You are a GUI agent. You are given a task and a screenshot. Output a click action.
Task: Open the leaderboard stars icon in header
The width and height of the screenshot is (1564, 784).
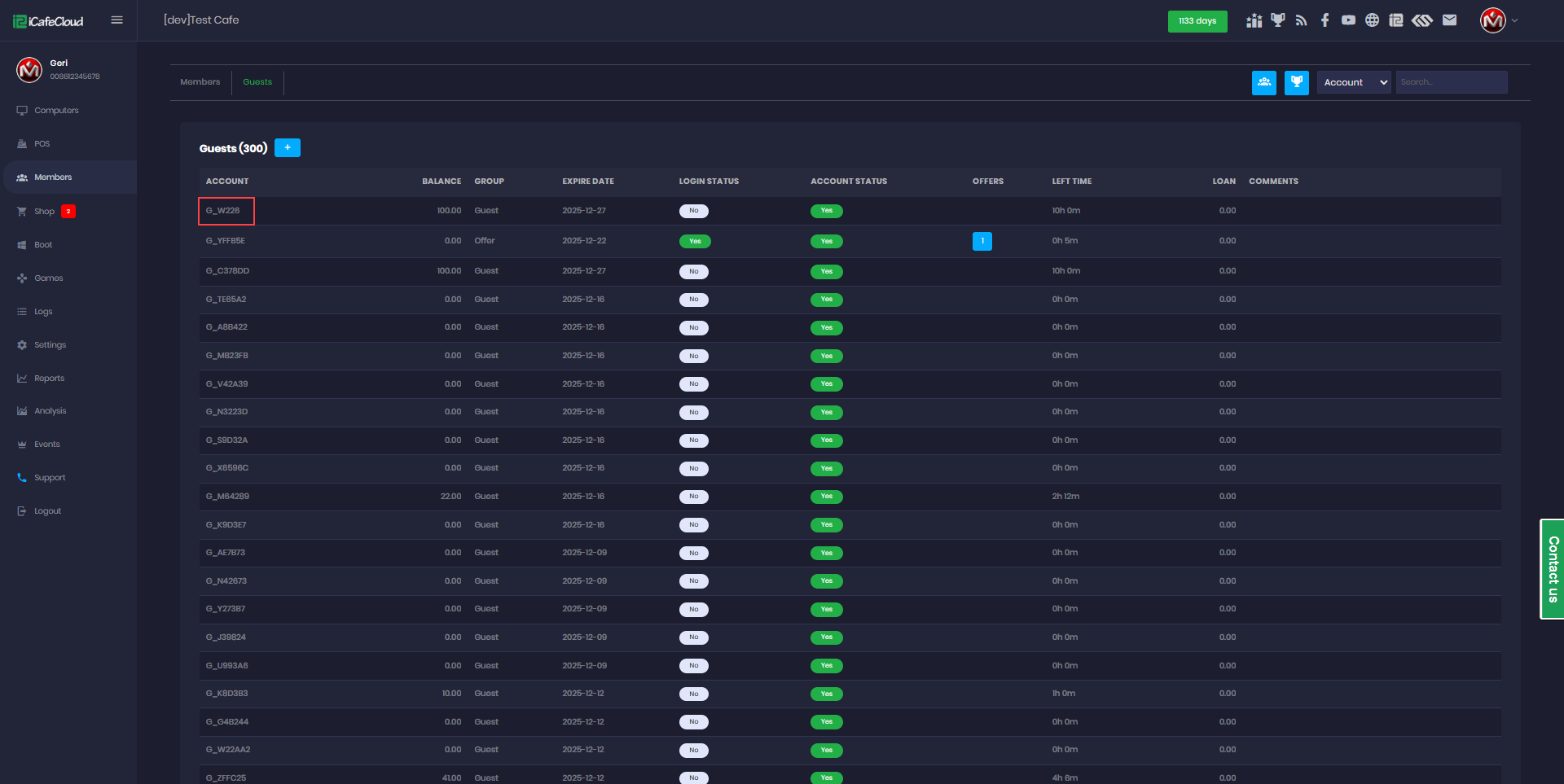pyautogui.click(x=1254, y=20)
